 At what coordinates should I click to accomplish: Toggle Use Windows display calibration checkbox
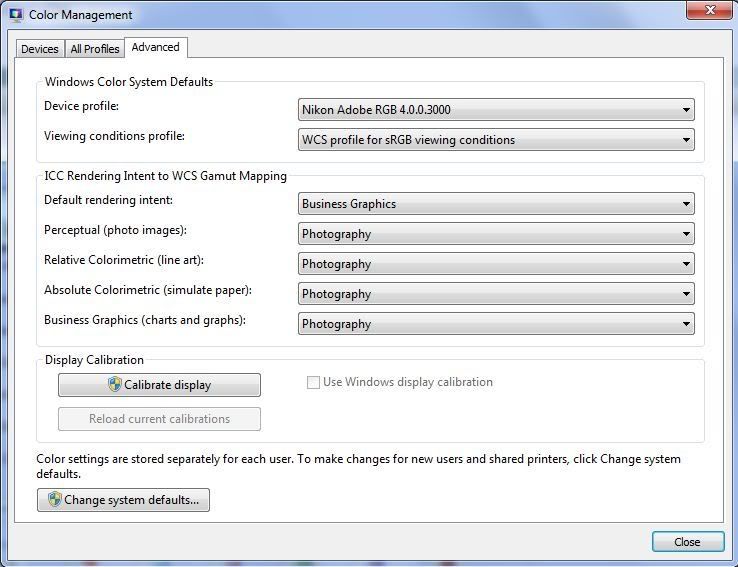[314, 382]
